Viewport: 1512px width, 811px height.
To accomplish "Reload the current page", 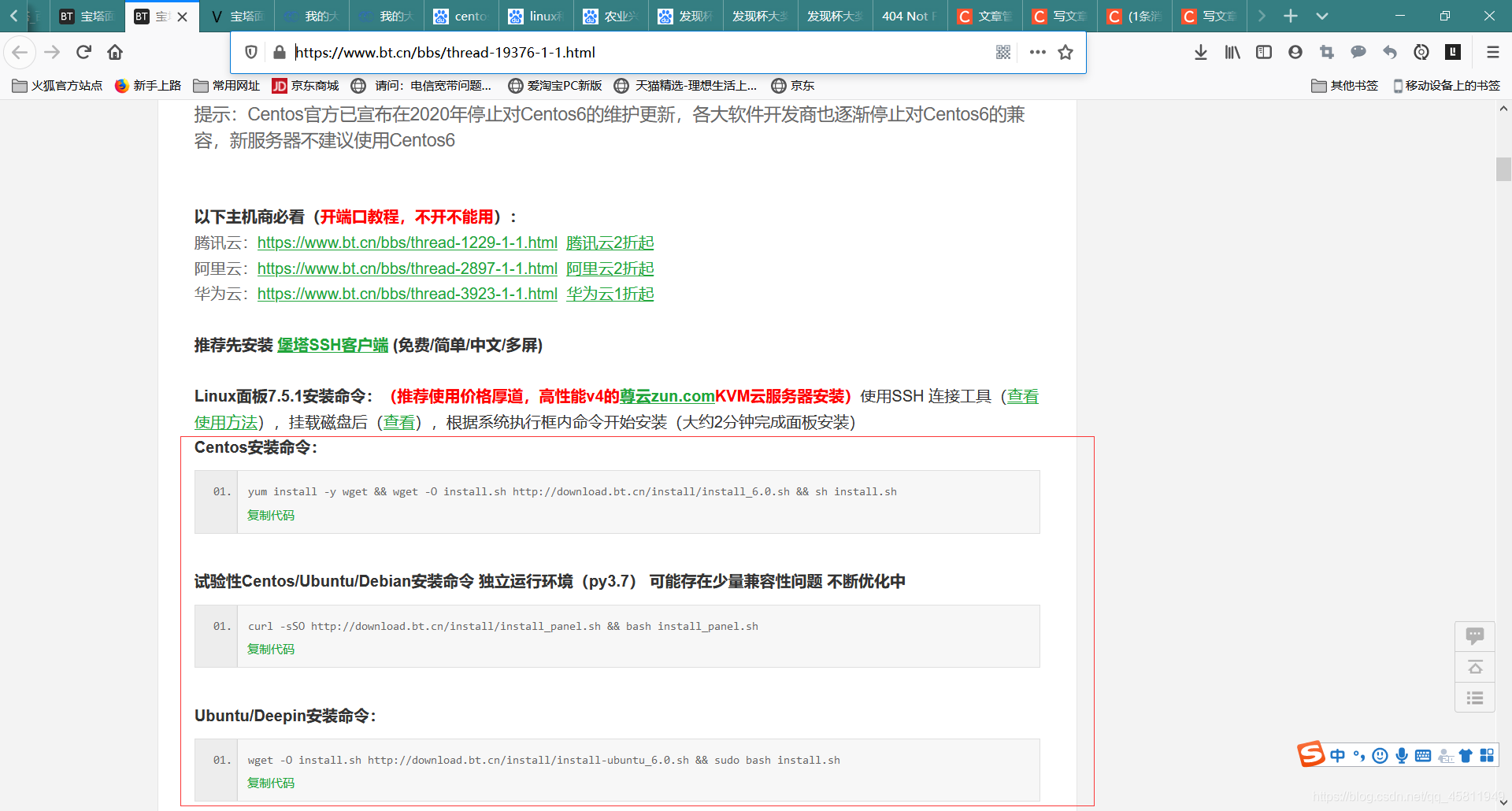I will tap(83, 52).
